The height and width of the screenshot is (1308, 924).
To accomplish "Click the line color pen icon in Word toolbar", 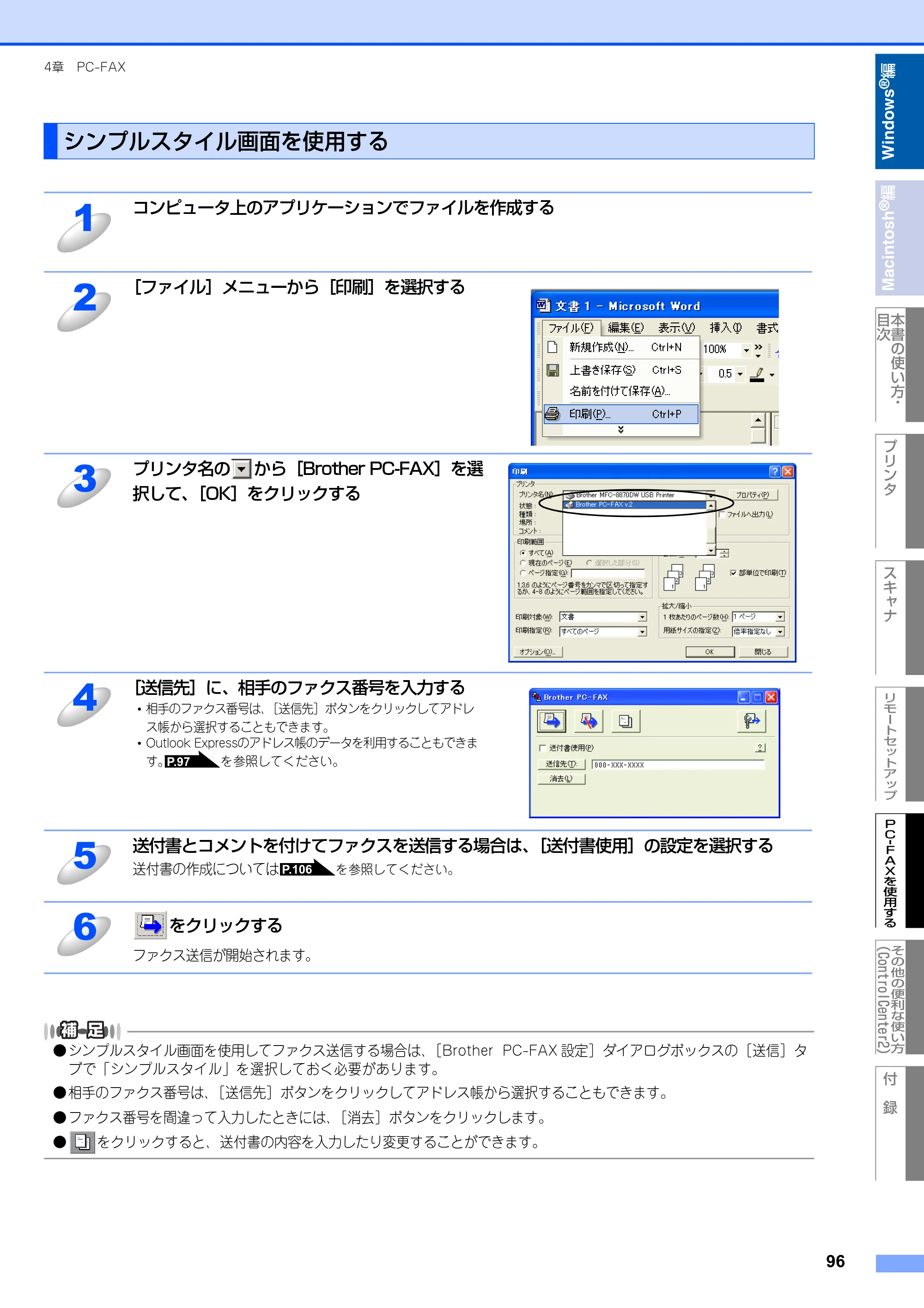I will [757, 374].
